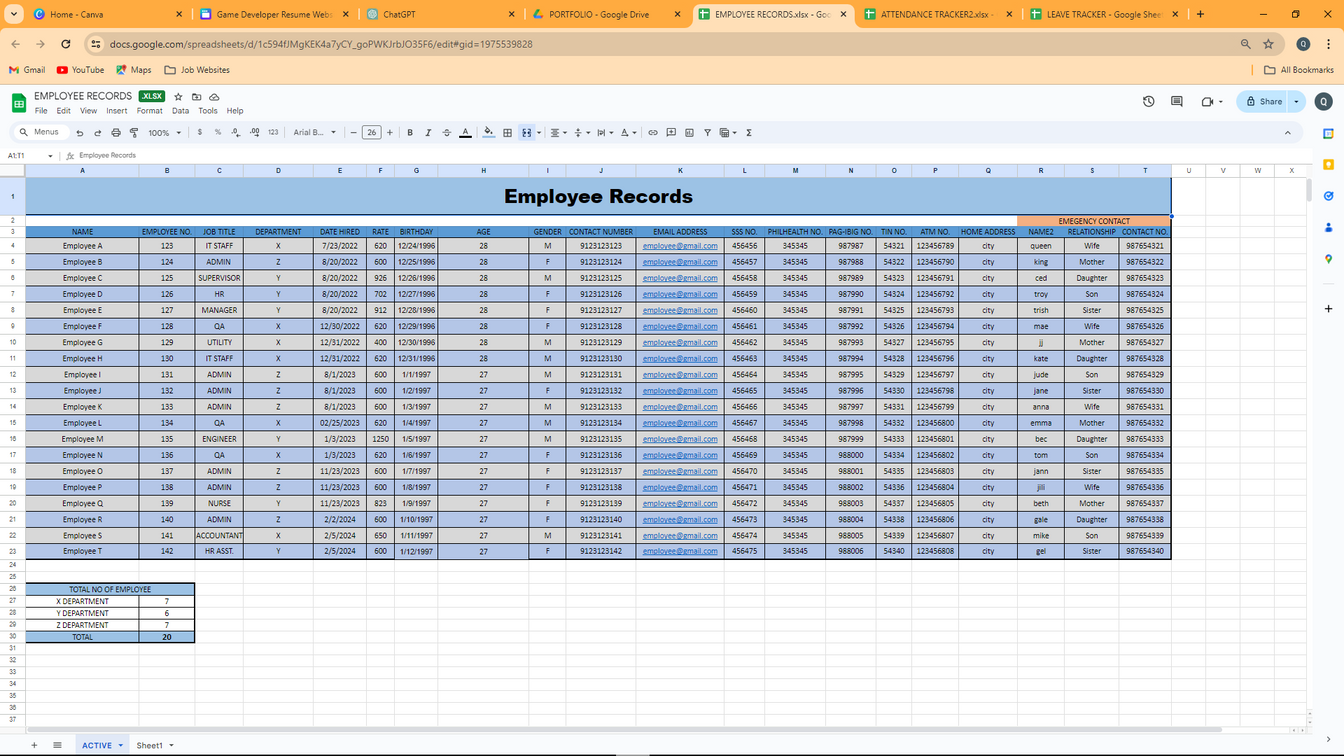1344x756 pixels.
Task: Open horizontal align dropdown
Action: click(558, 133)
